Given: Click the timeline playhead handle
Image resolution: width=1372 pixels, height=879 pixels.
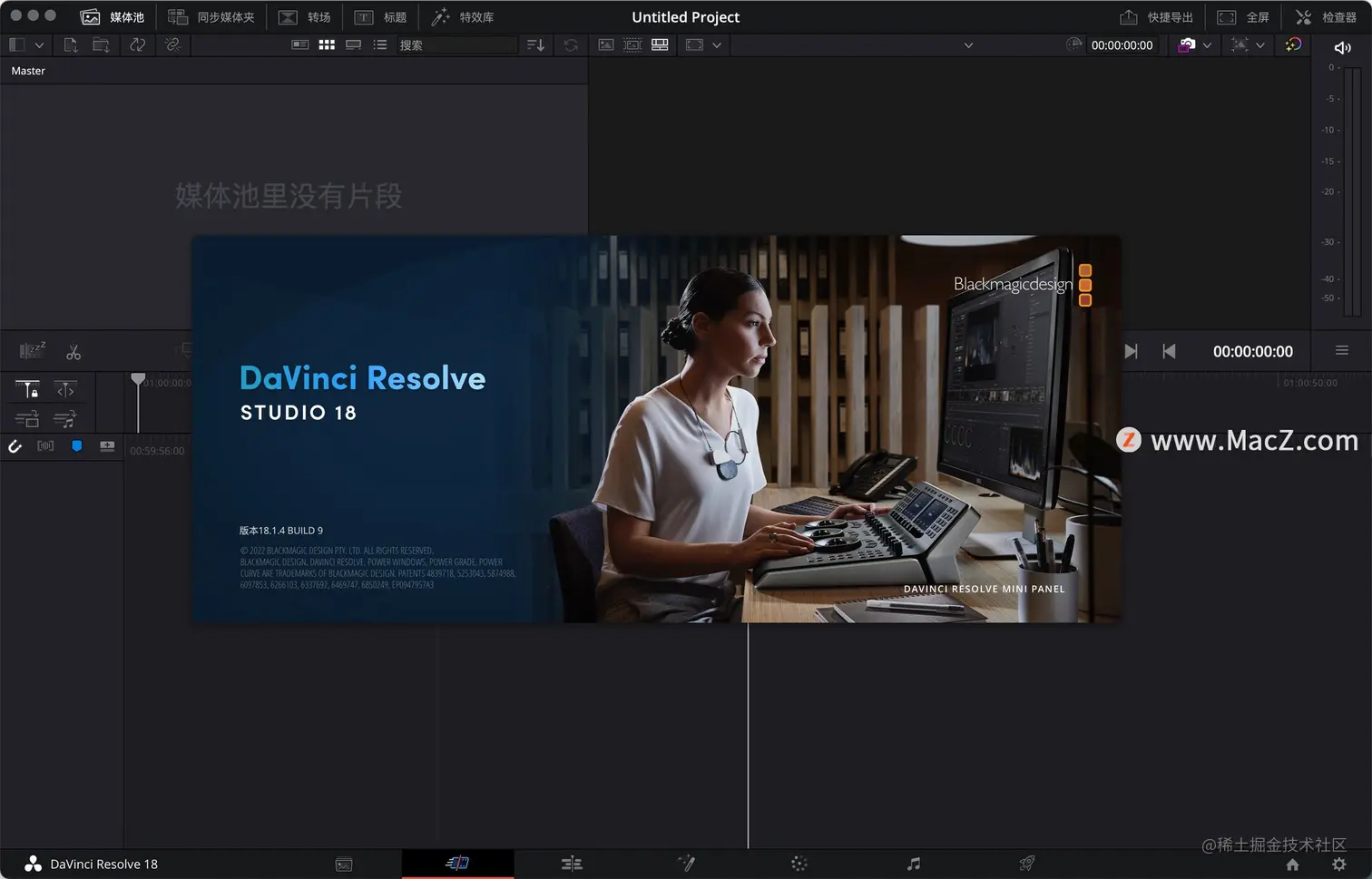Looking at the screenshot, I should (138, 380).
